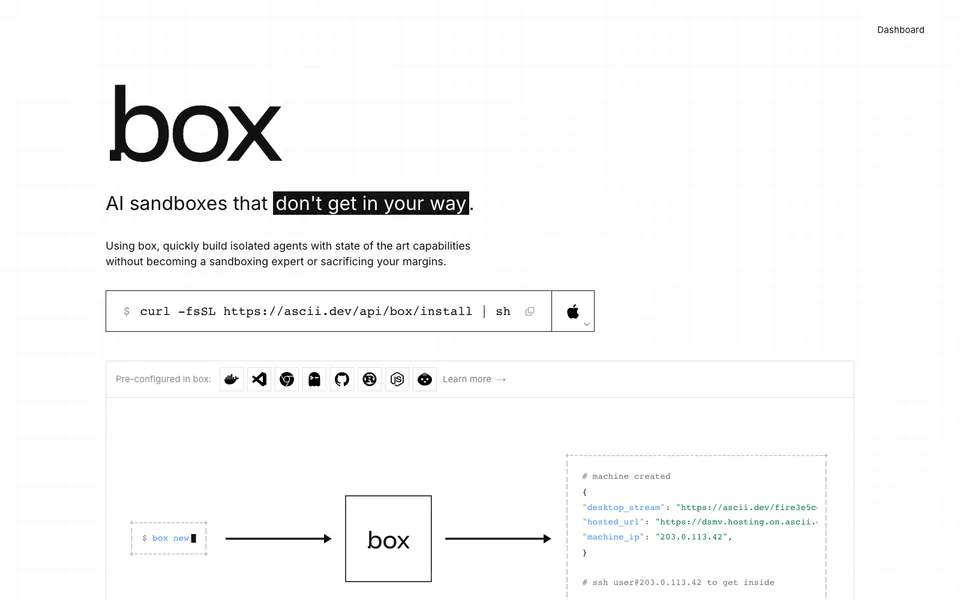Open the Dashboard link
This screenshot has width=960, height=600.
tap(901, 29)
